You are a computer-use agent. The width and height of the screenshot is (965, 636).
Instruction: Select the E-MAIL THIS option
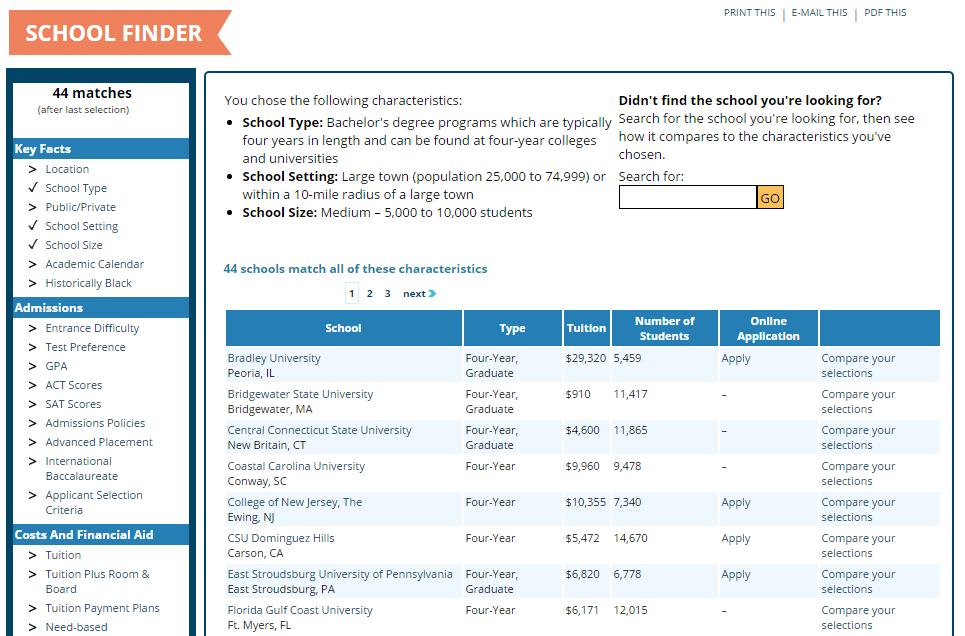(818, 12)
